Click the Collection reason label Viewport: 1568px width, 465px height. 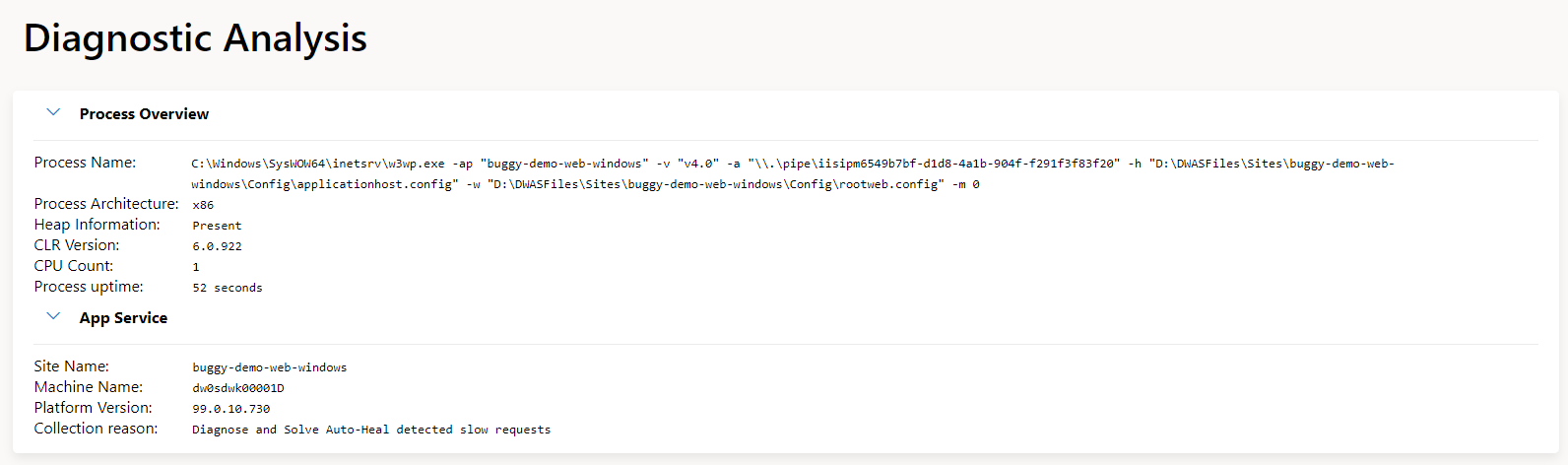tap(96, 429)
